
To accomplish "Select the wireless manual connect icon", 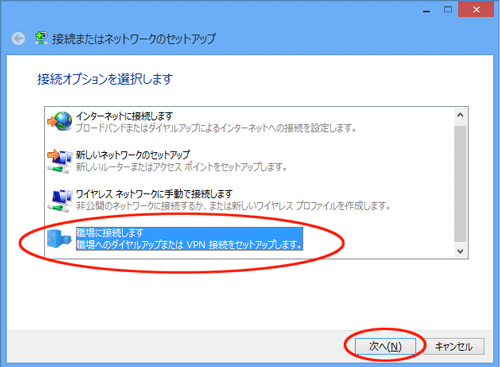I will tap(60, 201).
